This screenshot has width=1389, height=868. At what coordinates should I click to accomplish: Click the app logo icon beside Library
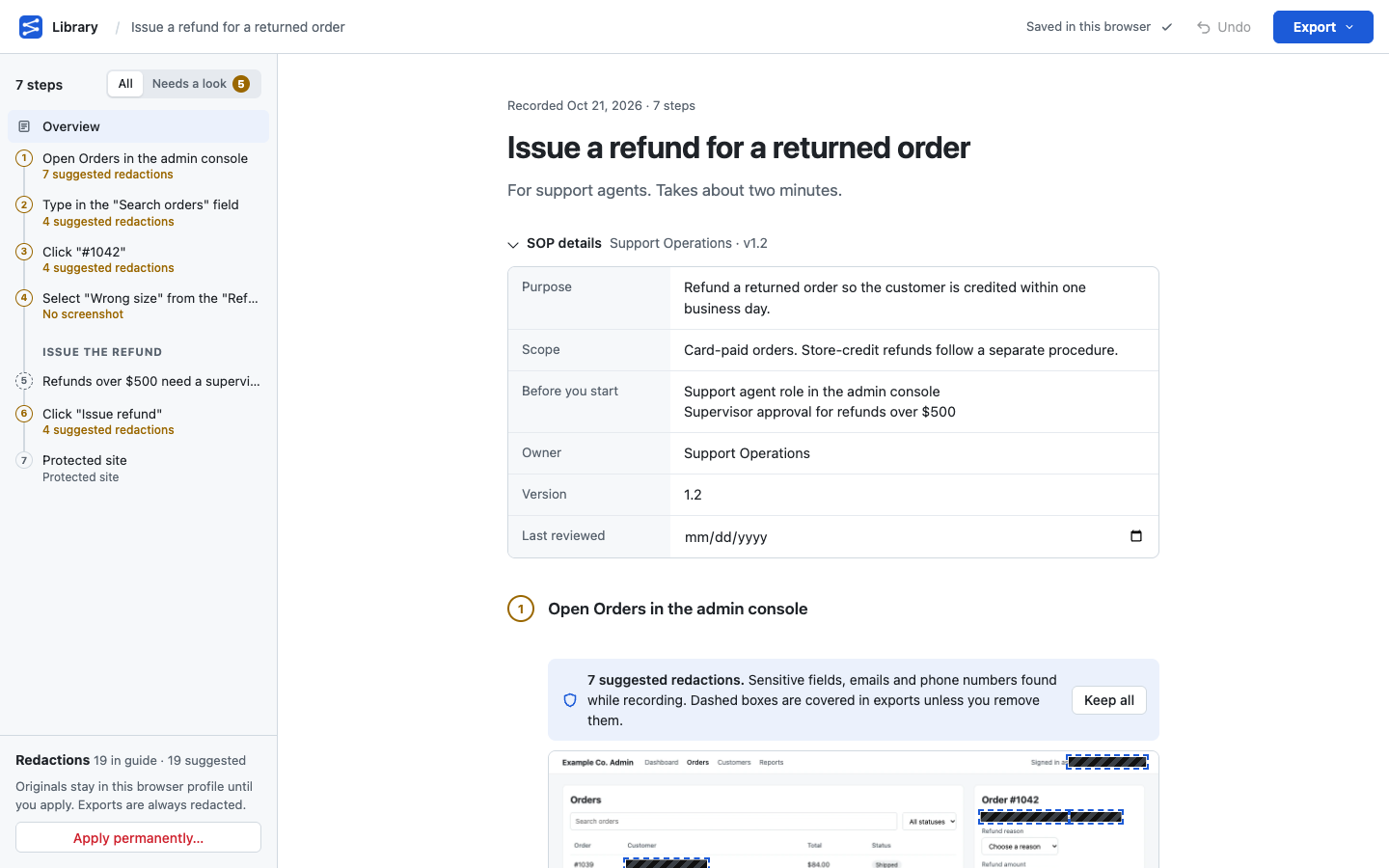(31, 27)
